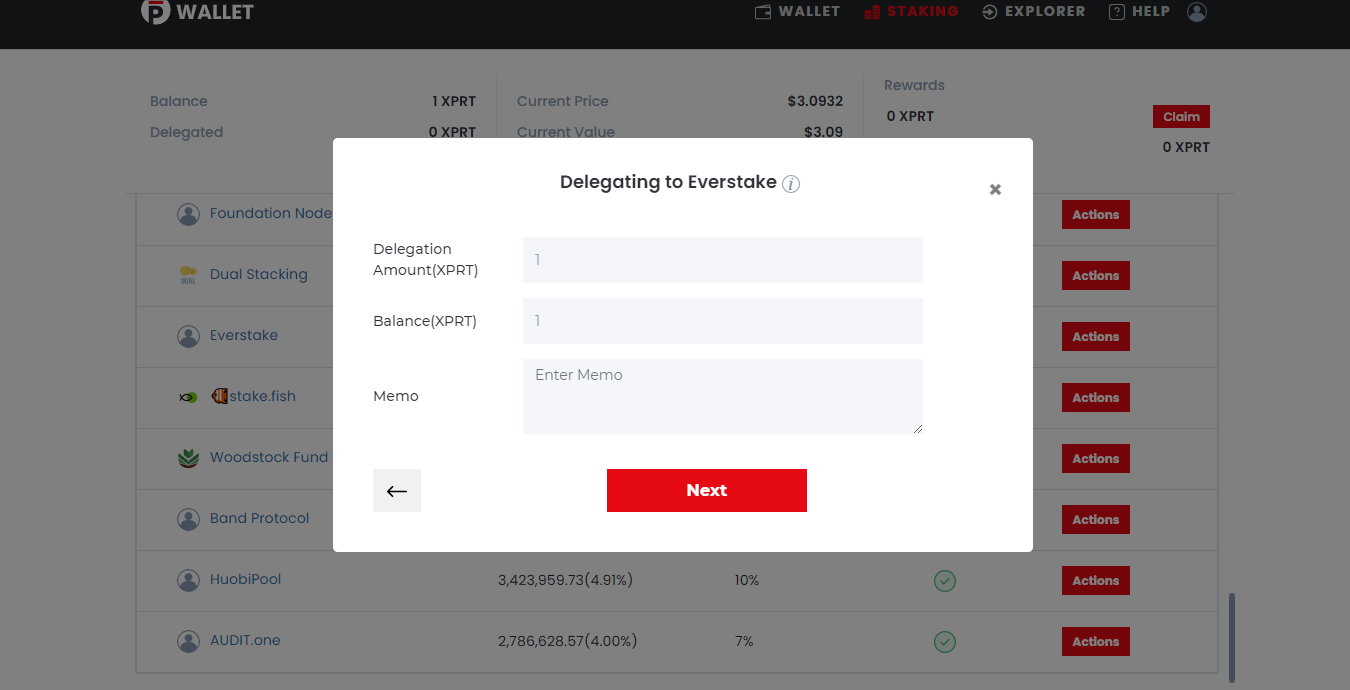Click the Woodstock Fund logo icon
This screenshot has width=1350, height=690.
pos(188,458)
